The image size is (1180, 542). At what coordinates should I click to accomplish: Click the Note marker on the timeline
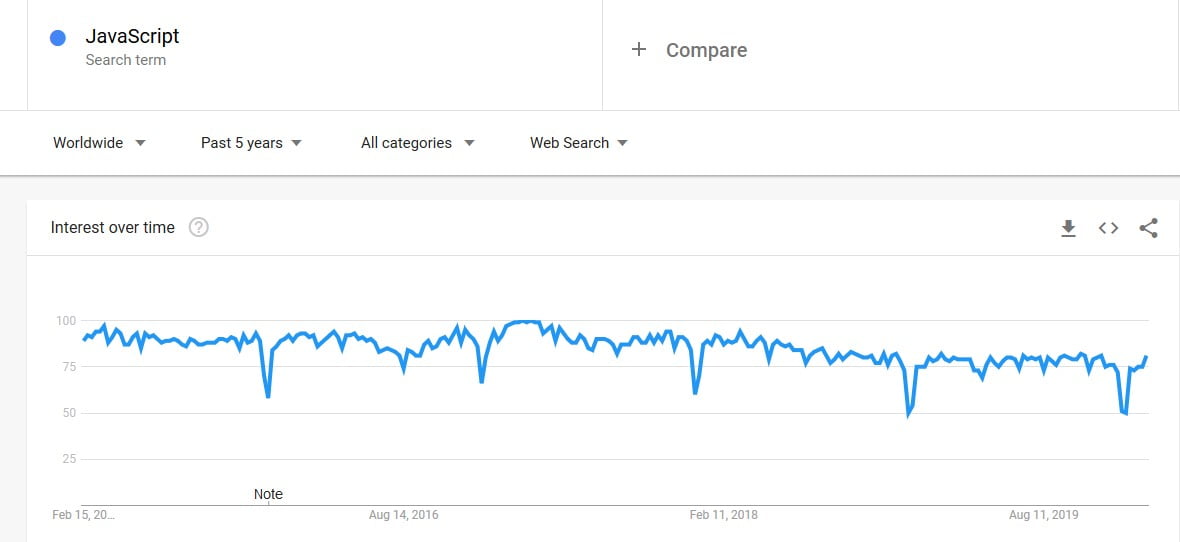click(x=268, y=494)
